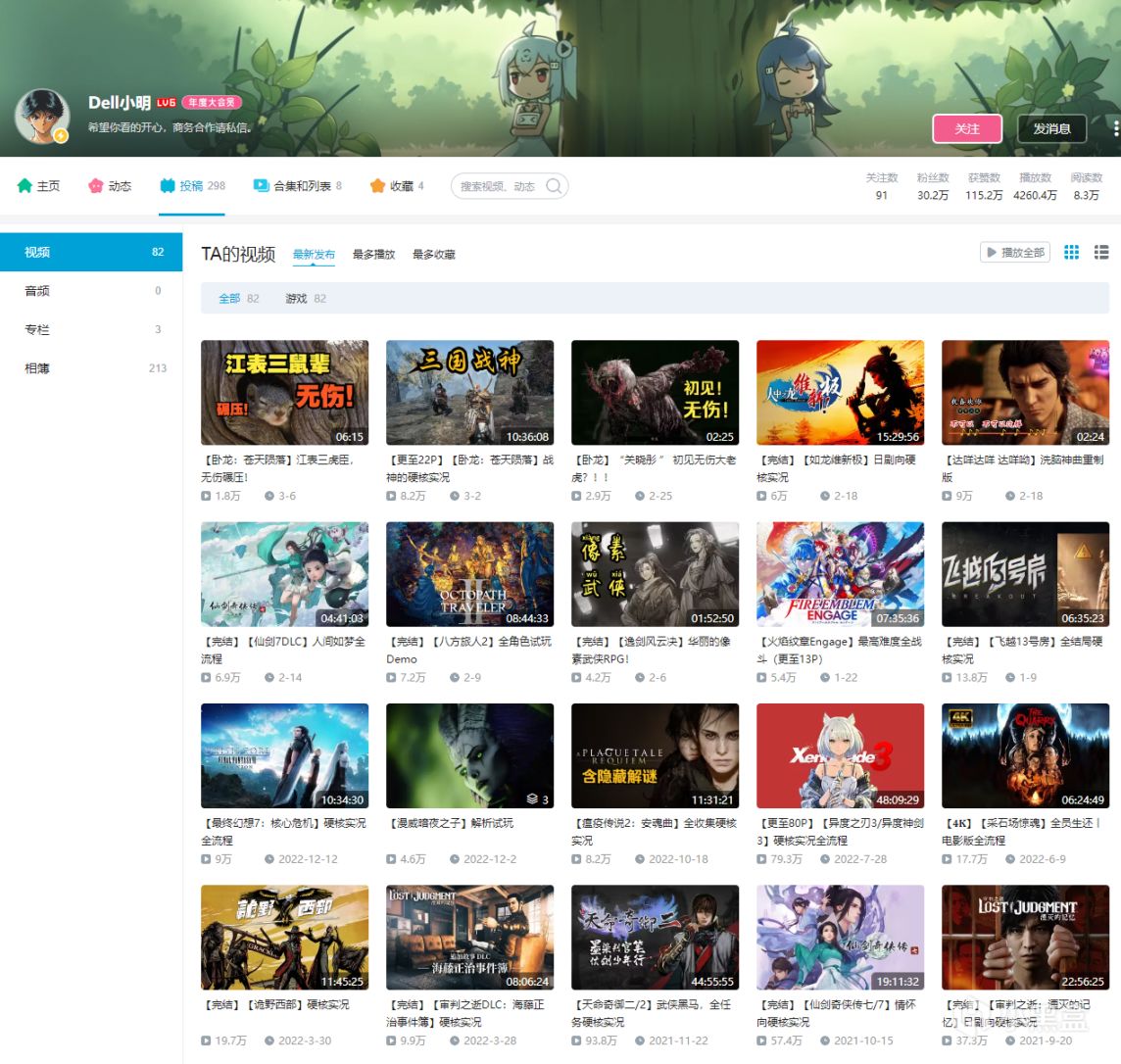This screenshot has height=1064, width=1121.
Task: Open the 主页 tab
Action: (38, 186)
